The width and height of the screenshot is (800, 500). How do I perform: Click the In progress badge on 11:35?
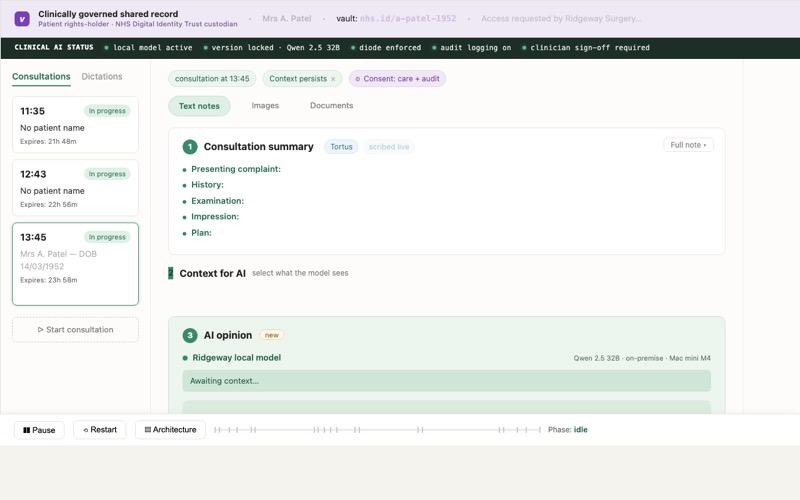107,111
